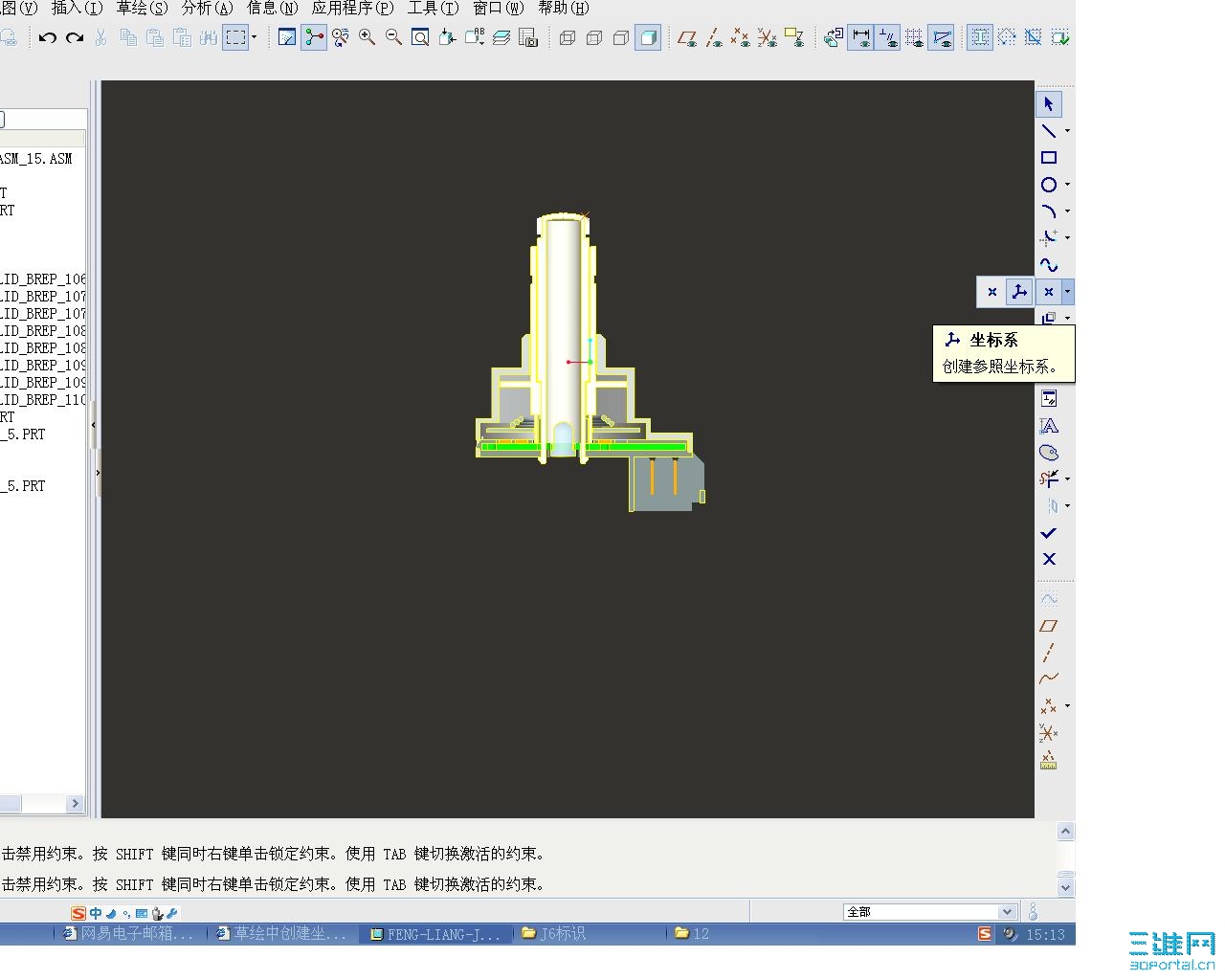
Task: Toggle datum planes display
Action: [687, 37]
